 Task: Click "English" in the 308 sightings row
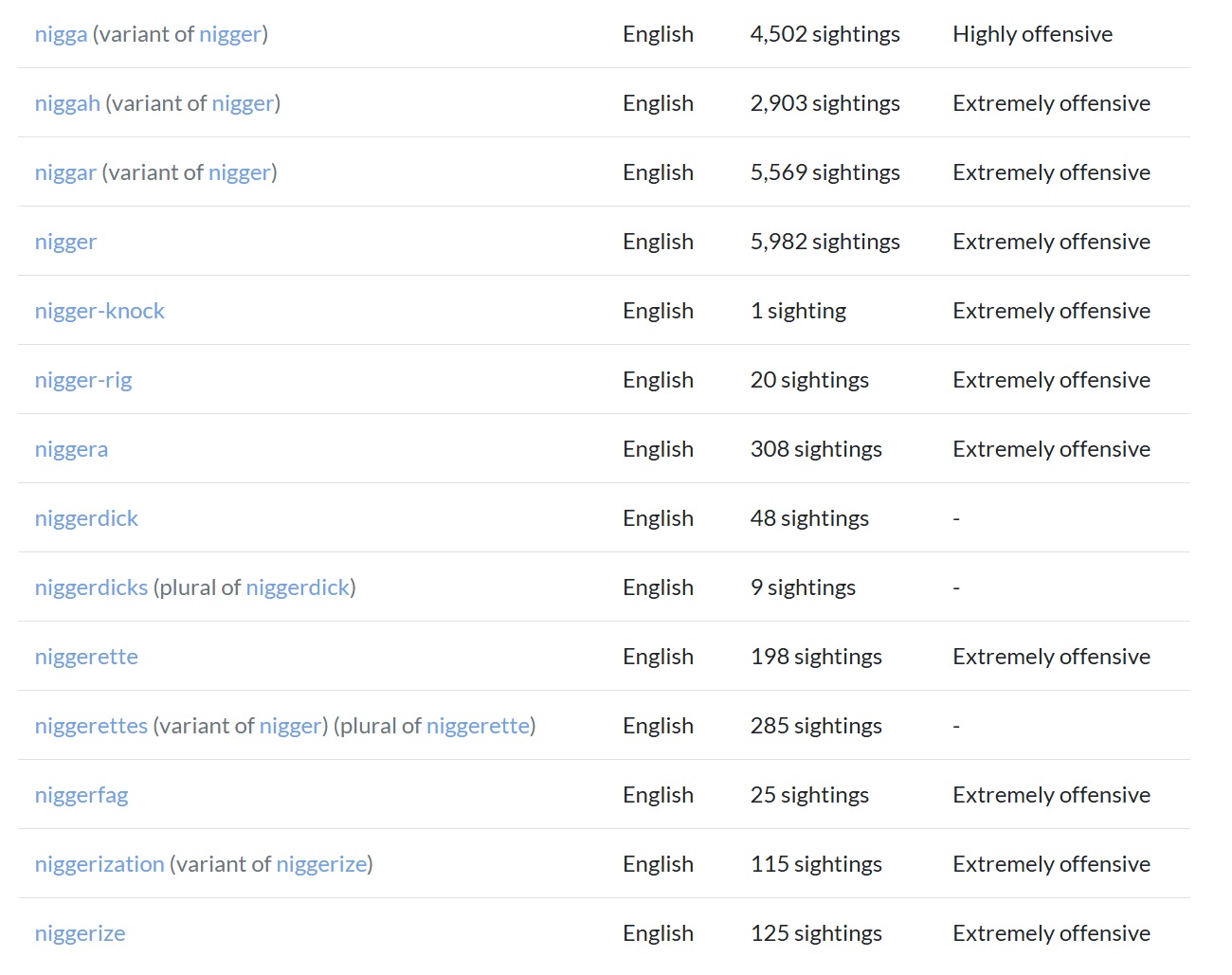coord(658,450)
